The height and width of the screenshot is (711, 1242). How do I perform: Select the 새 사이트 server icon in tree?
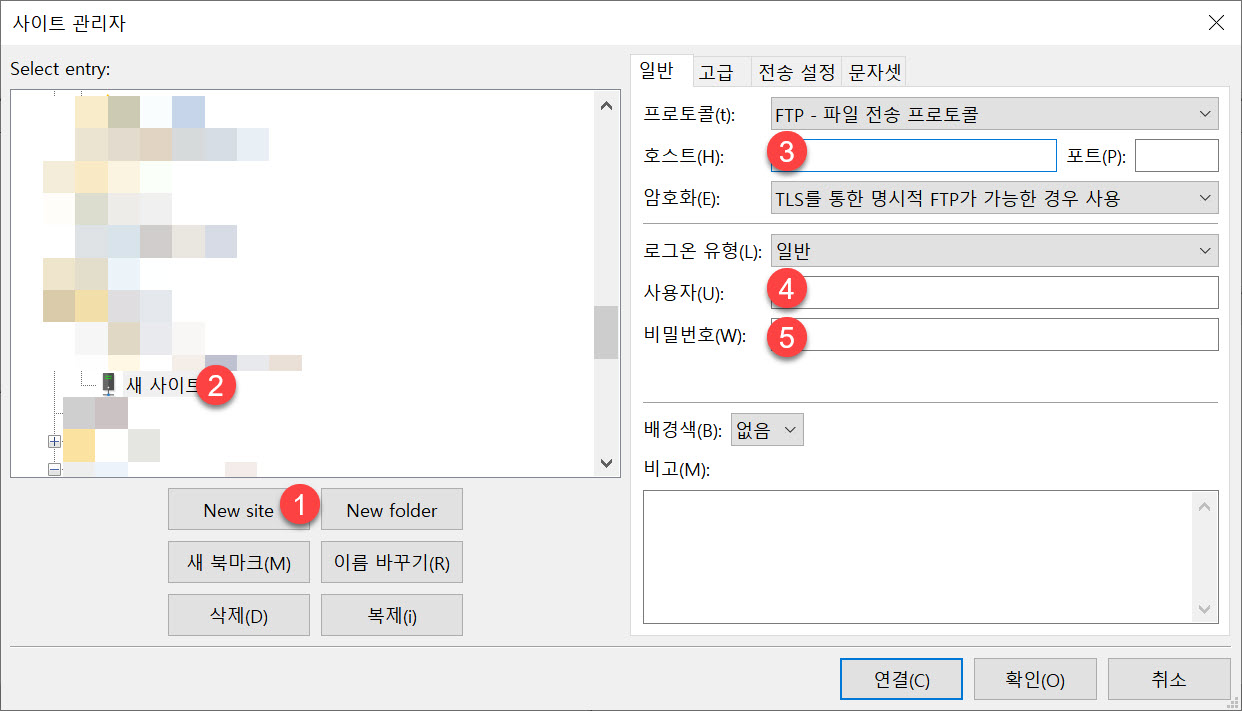point(107,383)
